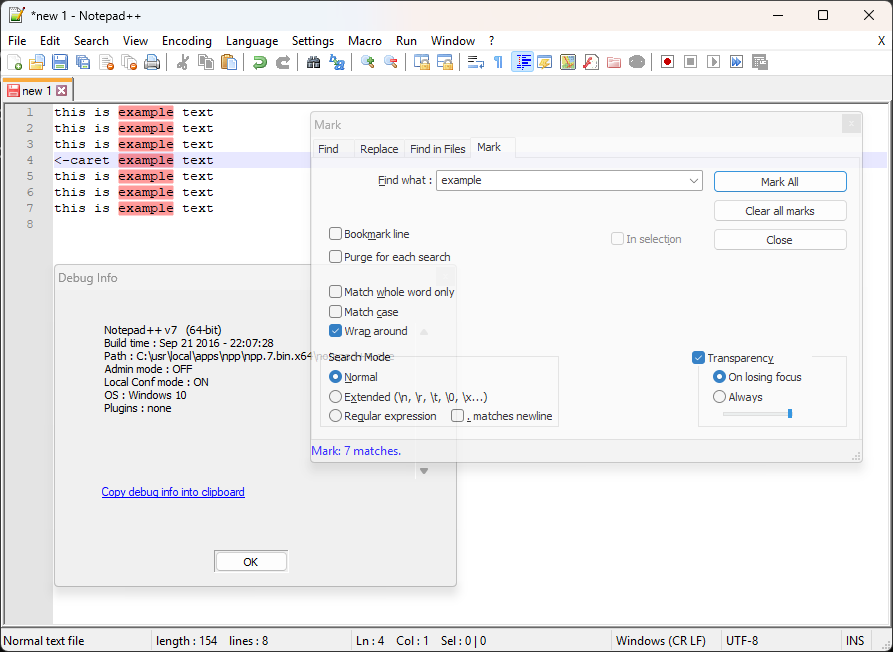Click the Cut scissors icon
Viewport: 893px width, 652px height.
[183, 62]
